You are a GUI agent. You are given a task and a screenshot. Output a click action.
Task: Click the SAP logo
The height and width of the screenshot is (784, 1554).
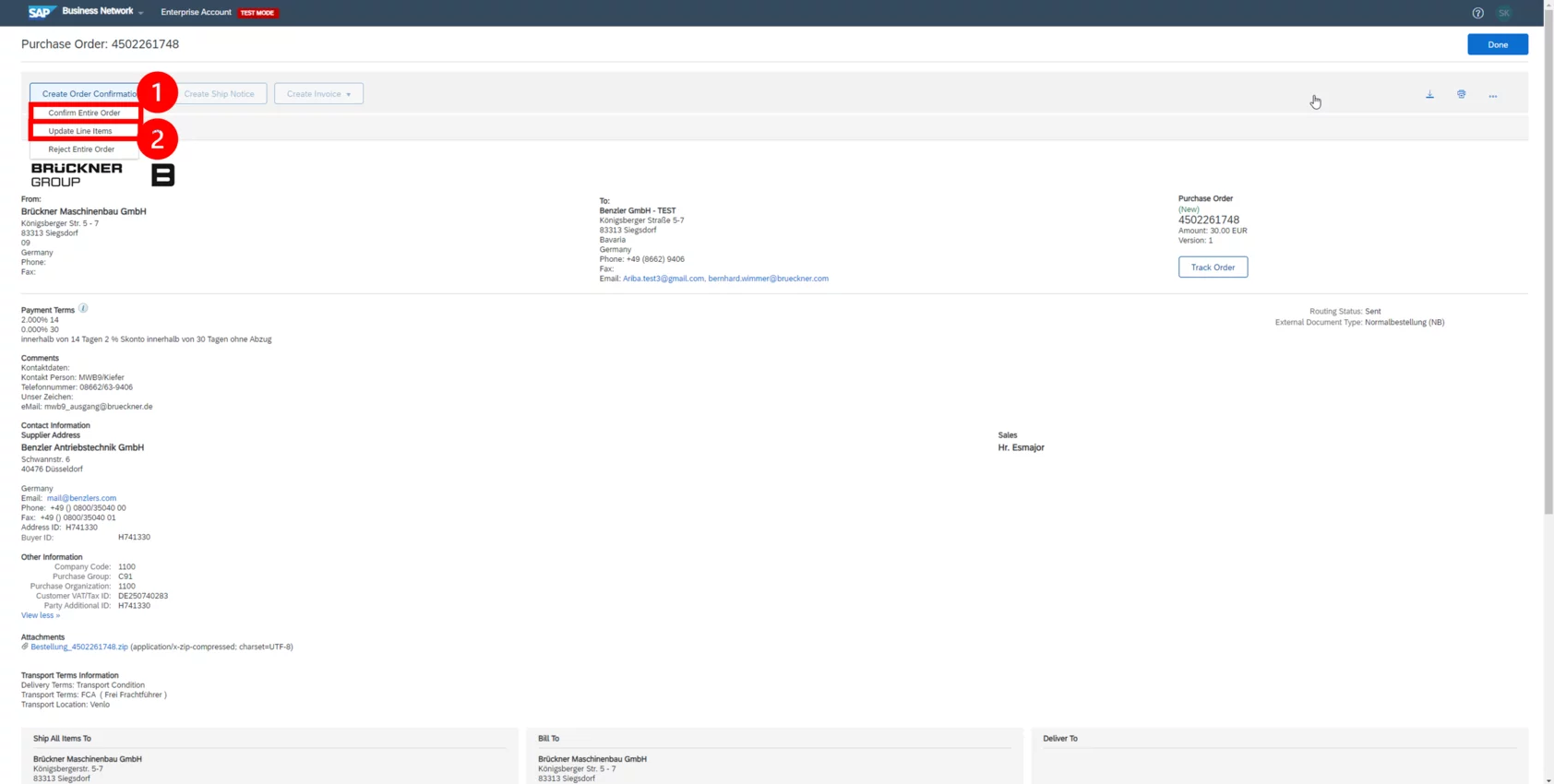click(41, 12)
